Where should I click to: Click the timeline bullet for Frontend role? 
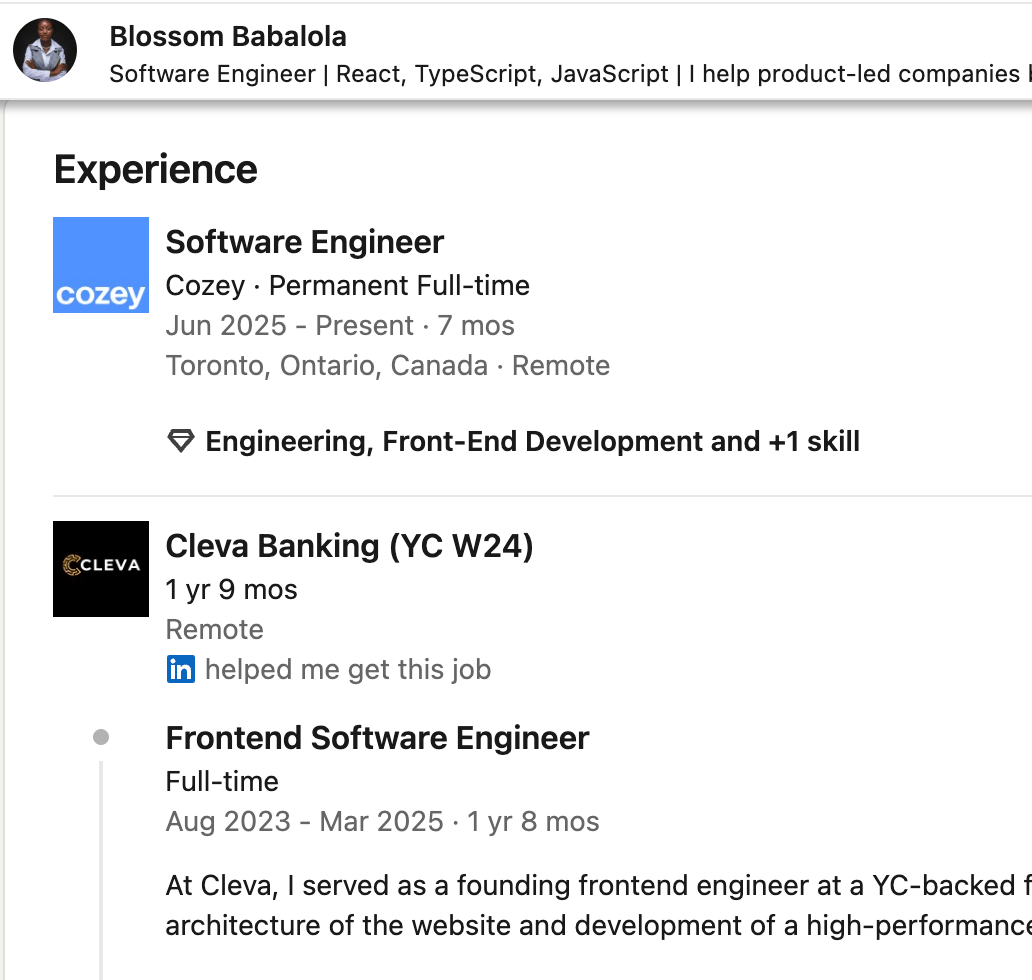point(101,738)
